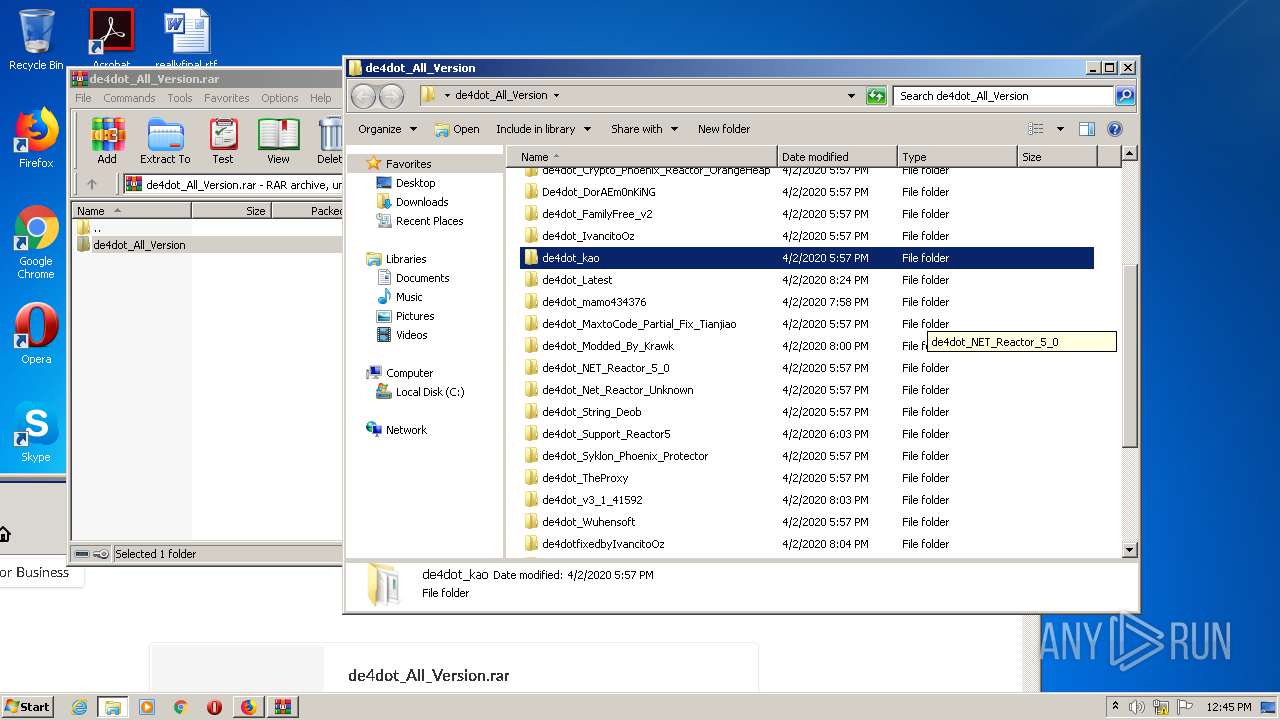Open Recycle Bin desktop icon
This screenshot has width=1280, height=720.
(x=36, y=40)
